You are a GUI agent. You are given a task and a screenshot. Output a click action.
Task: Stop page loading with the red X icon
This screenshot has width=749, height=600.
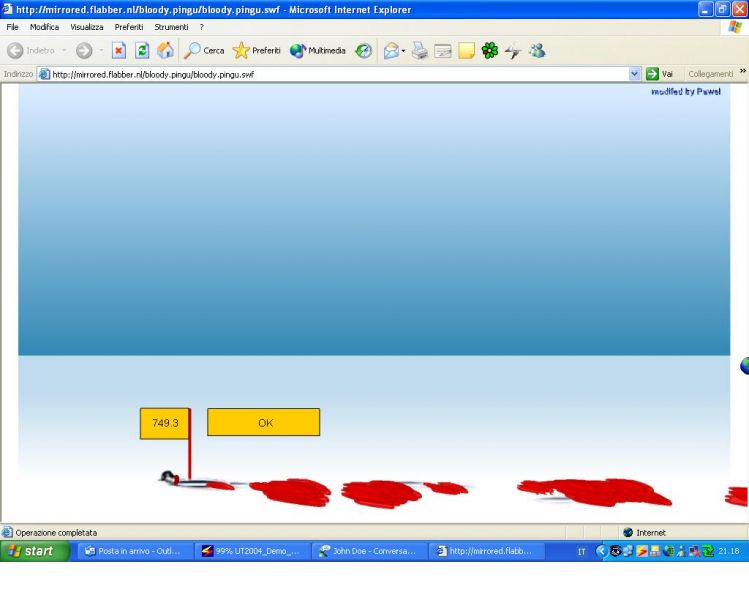click(118, 51)
